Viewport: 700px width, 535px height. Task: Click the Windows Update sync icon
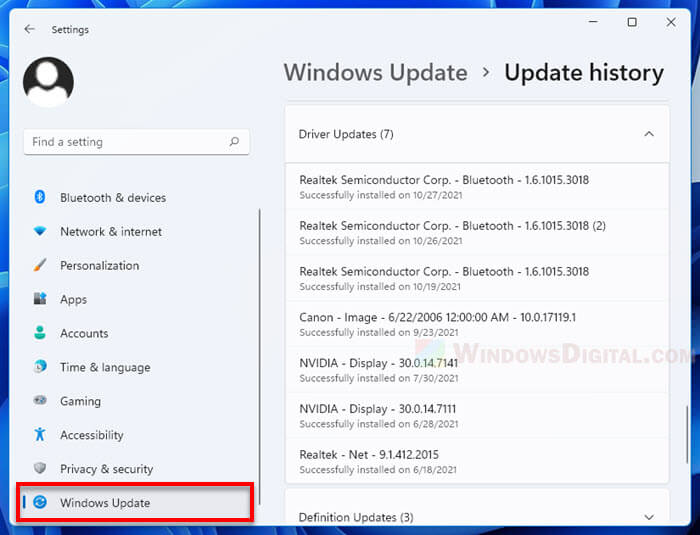coord(40,502)
